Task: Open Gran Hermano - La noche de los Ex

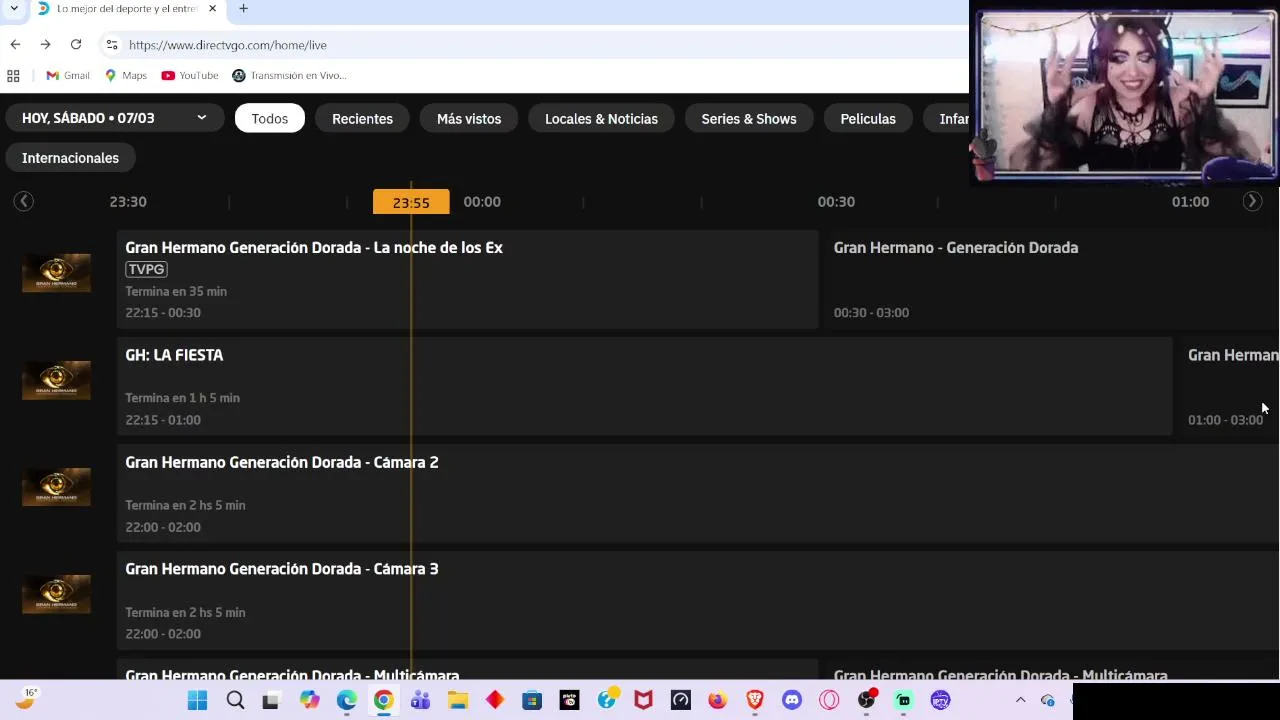Action: click(x=467, y=279)
